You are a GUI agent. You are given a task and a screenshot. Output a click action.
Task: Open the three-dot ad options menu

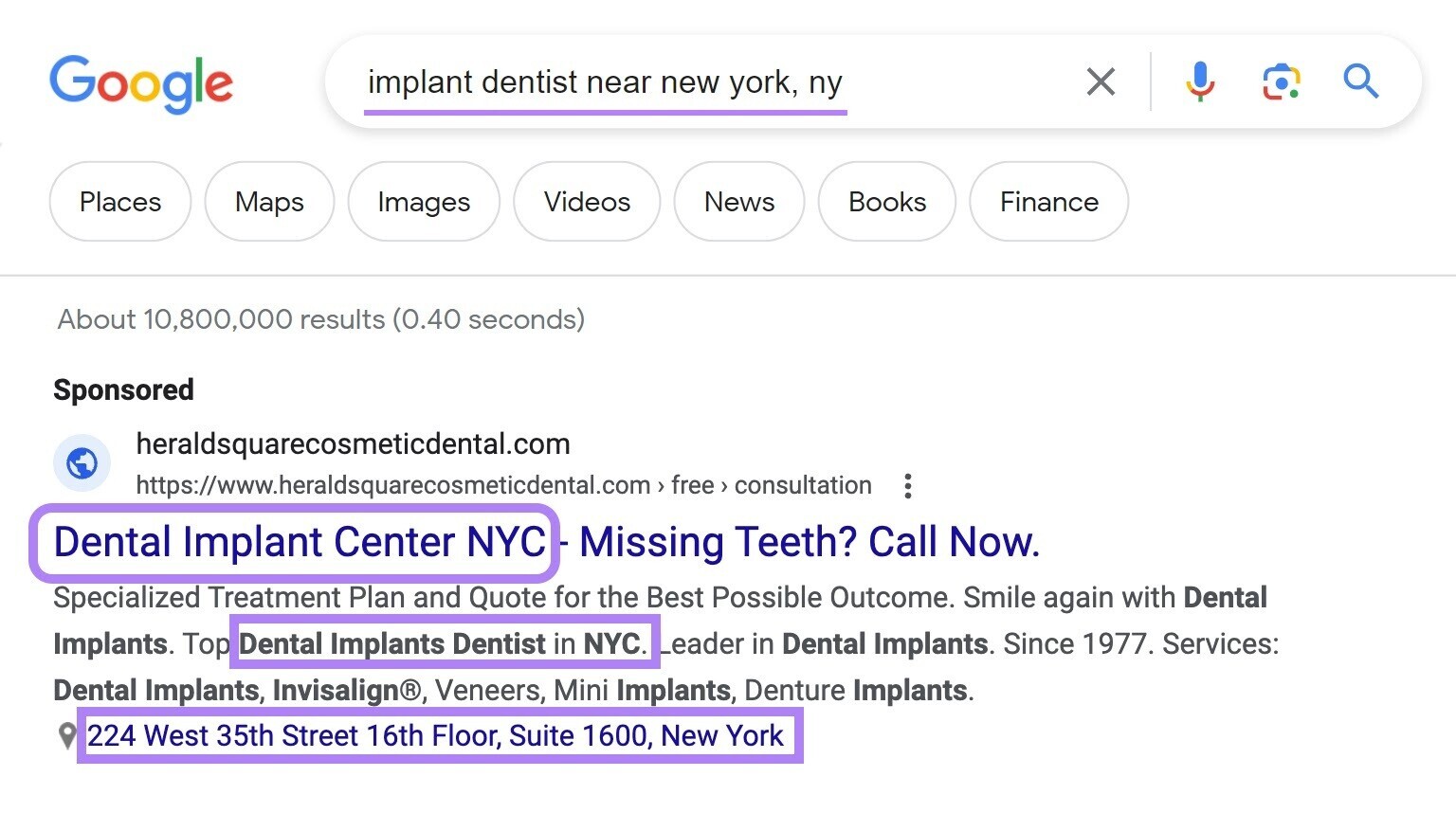pos(908,486)
